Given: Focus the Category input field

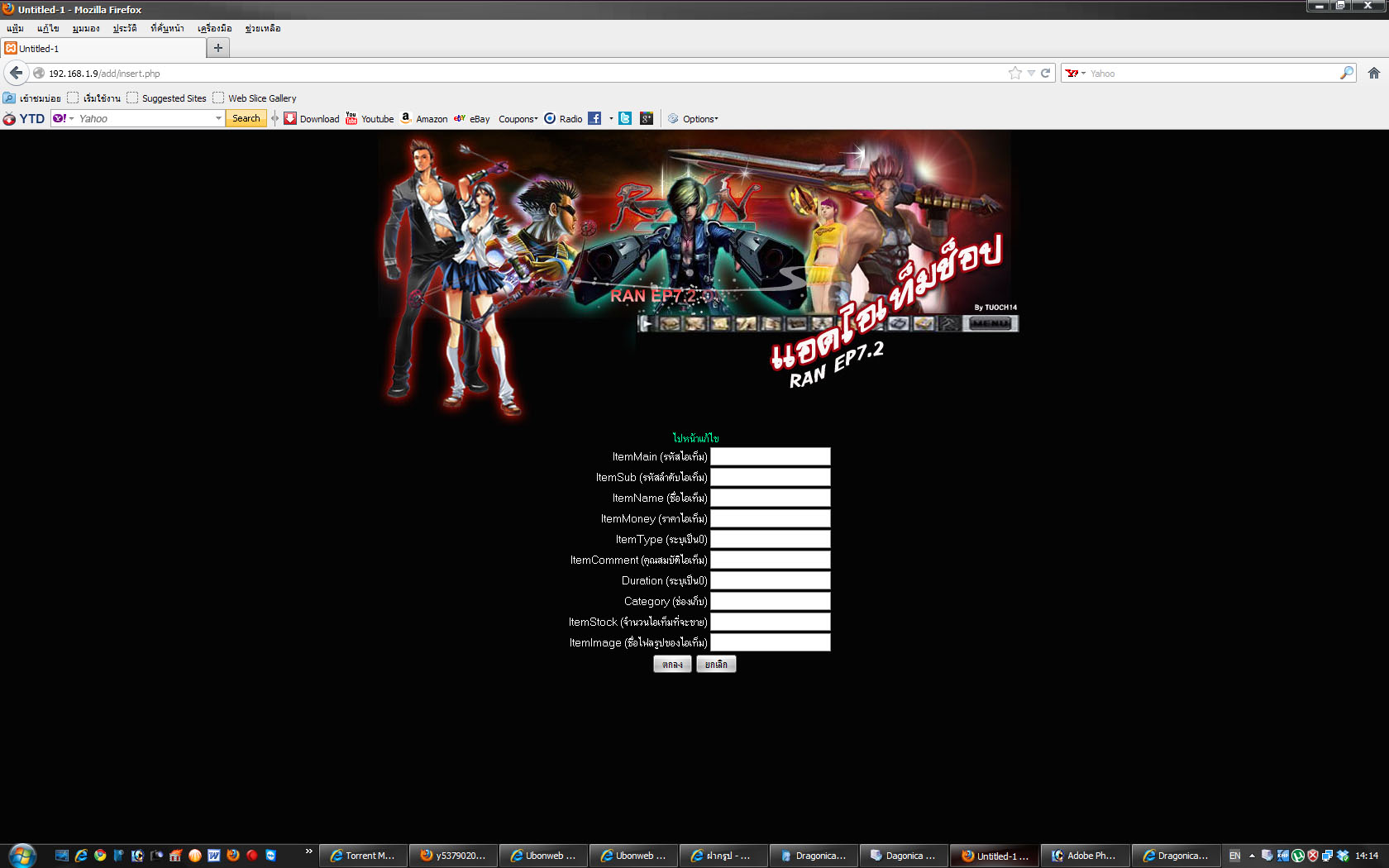Looking at the screenshot, I should (x=771, y=601).
